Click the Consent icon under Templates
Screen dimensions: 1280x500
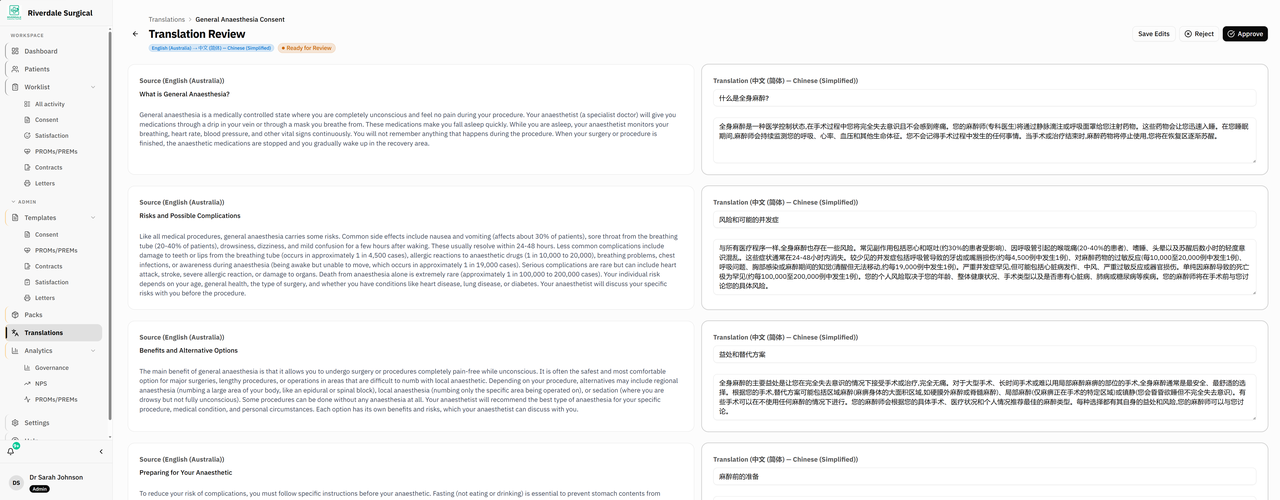coord(26,235)
